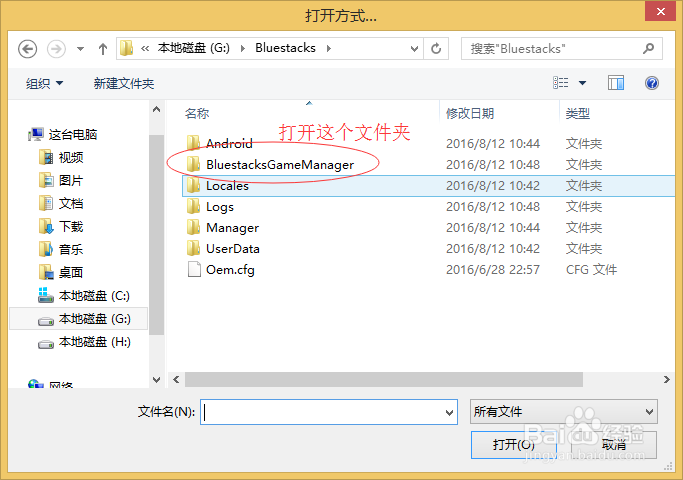Viewport: 683px width, 480px height.
Task: Select the UserData folder
Action: [x=233, y=248]
